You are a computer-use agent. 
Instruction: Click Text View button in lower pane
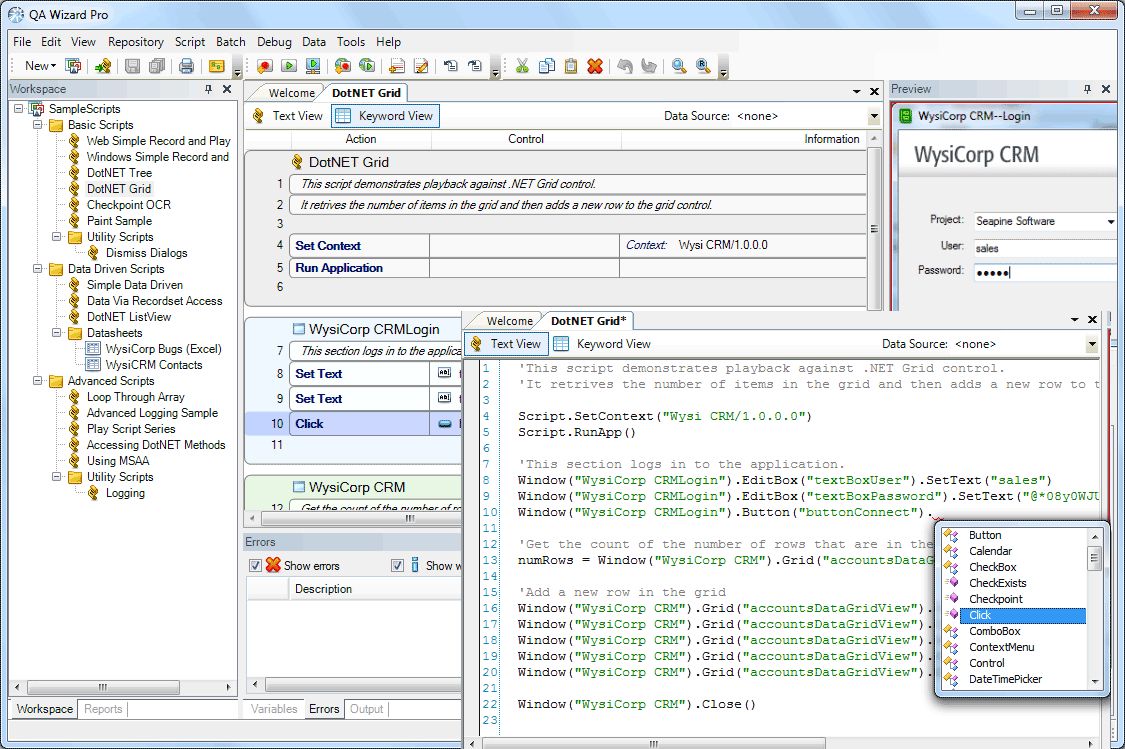(x=507, y=344)
